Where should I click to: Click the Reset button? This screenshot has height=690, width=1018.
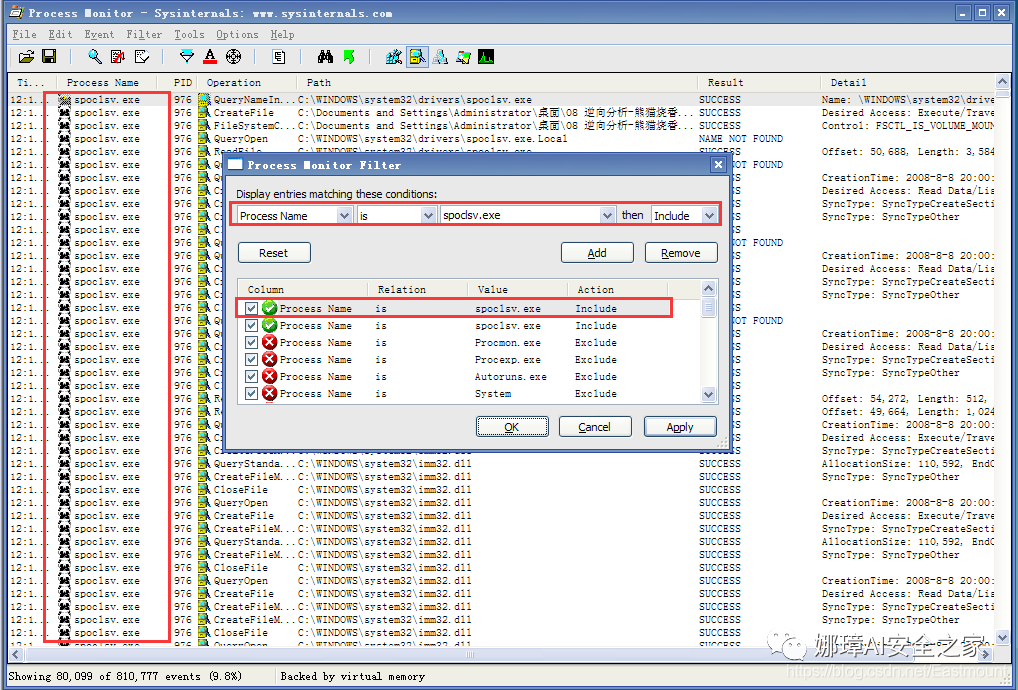click(274, 253)
